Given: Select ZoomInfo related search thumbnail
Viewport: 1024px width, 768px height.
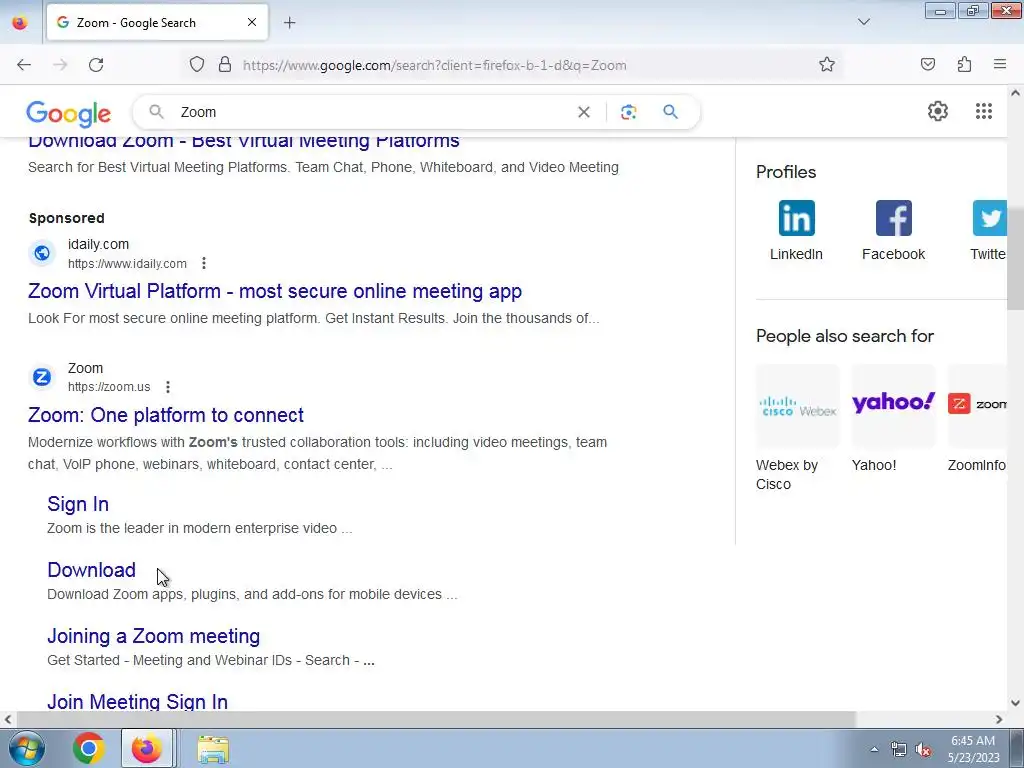Looking at the screenshot, I should pyautogui.click(x=977, y=406).
